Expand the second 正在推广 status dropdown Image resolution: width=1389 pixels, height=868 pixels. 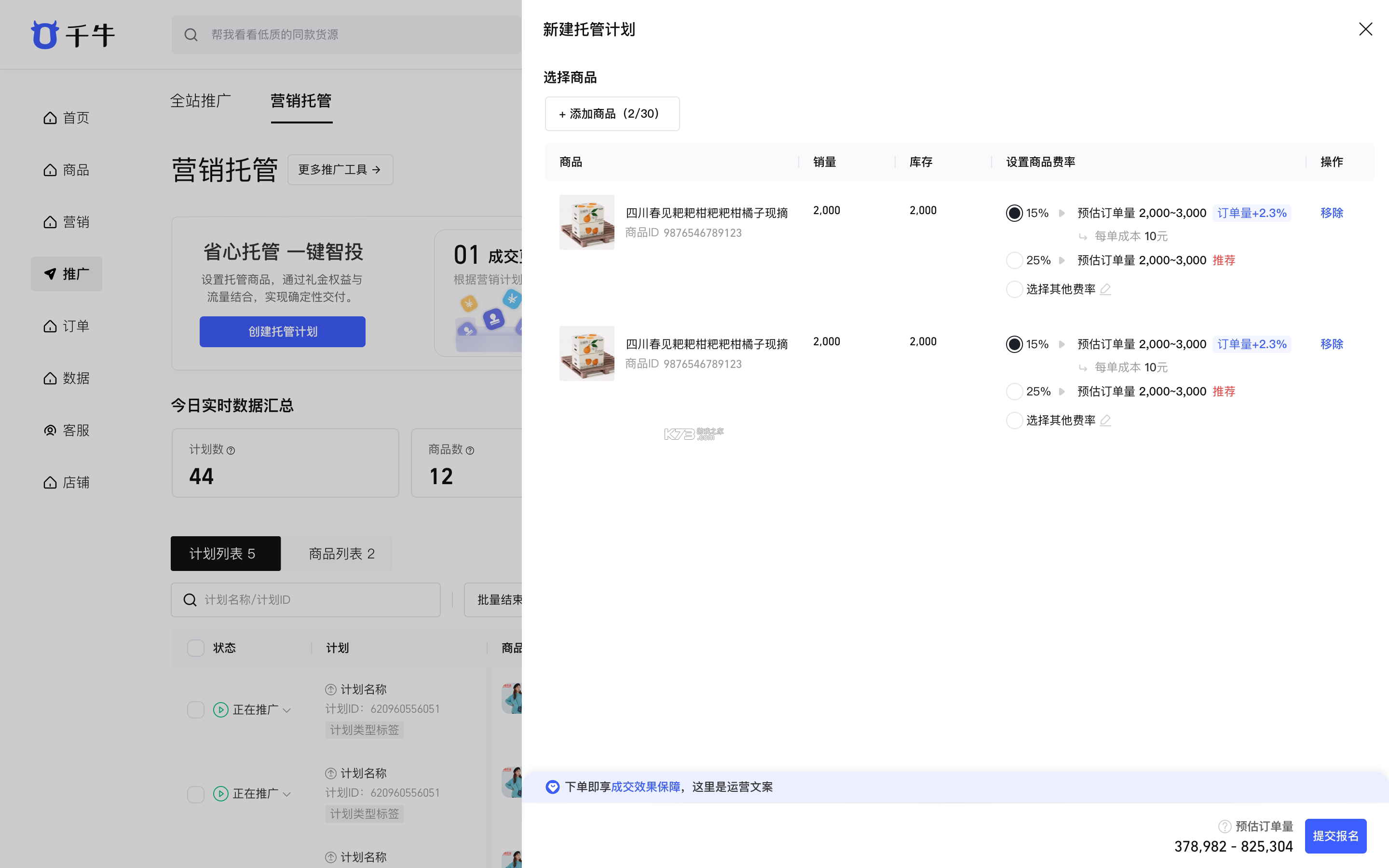click(x=287, y=795)
